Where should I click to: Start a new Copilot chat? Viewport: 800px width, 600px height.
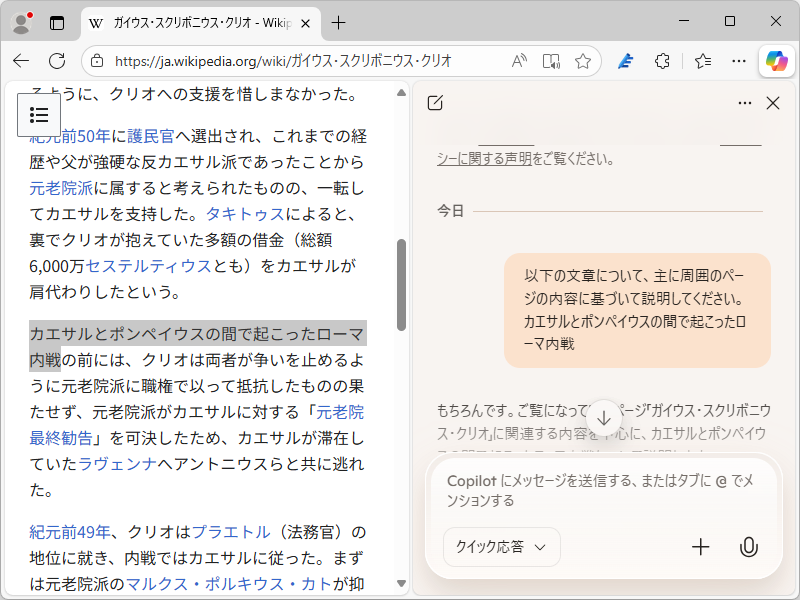point(435,103)
